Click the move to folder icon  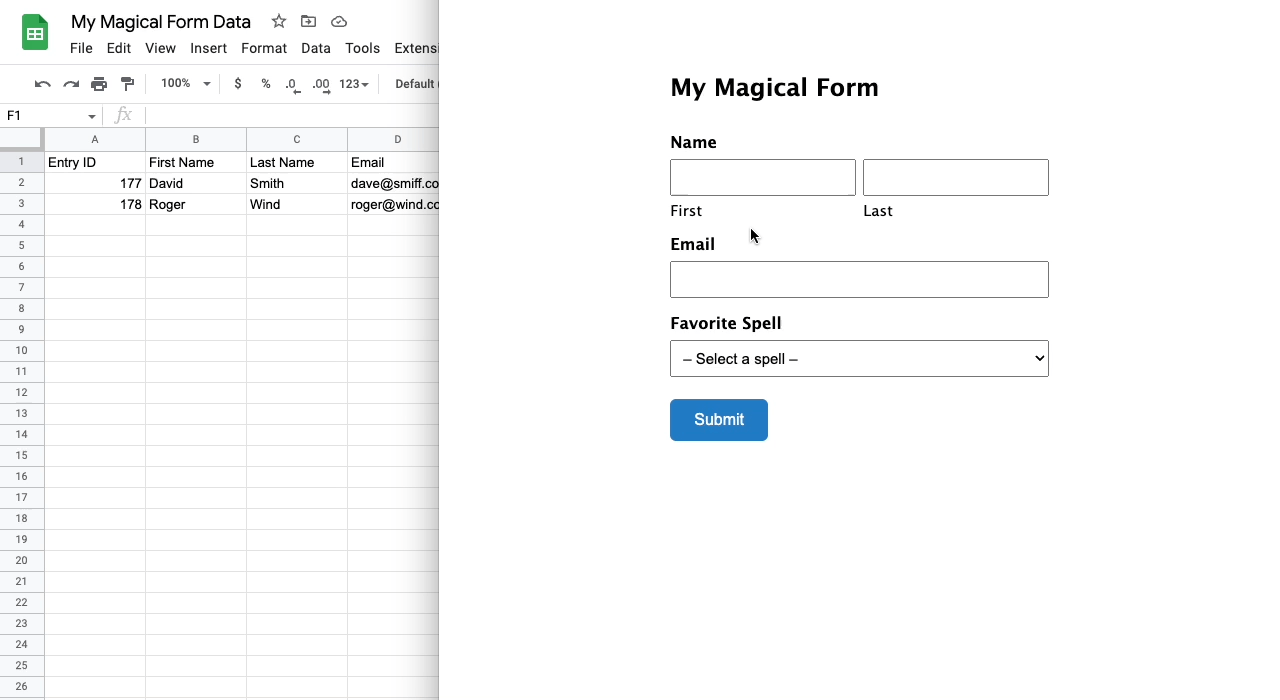308,21
